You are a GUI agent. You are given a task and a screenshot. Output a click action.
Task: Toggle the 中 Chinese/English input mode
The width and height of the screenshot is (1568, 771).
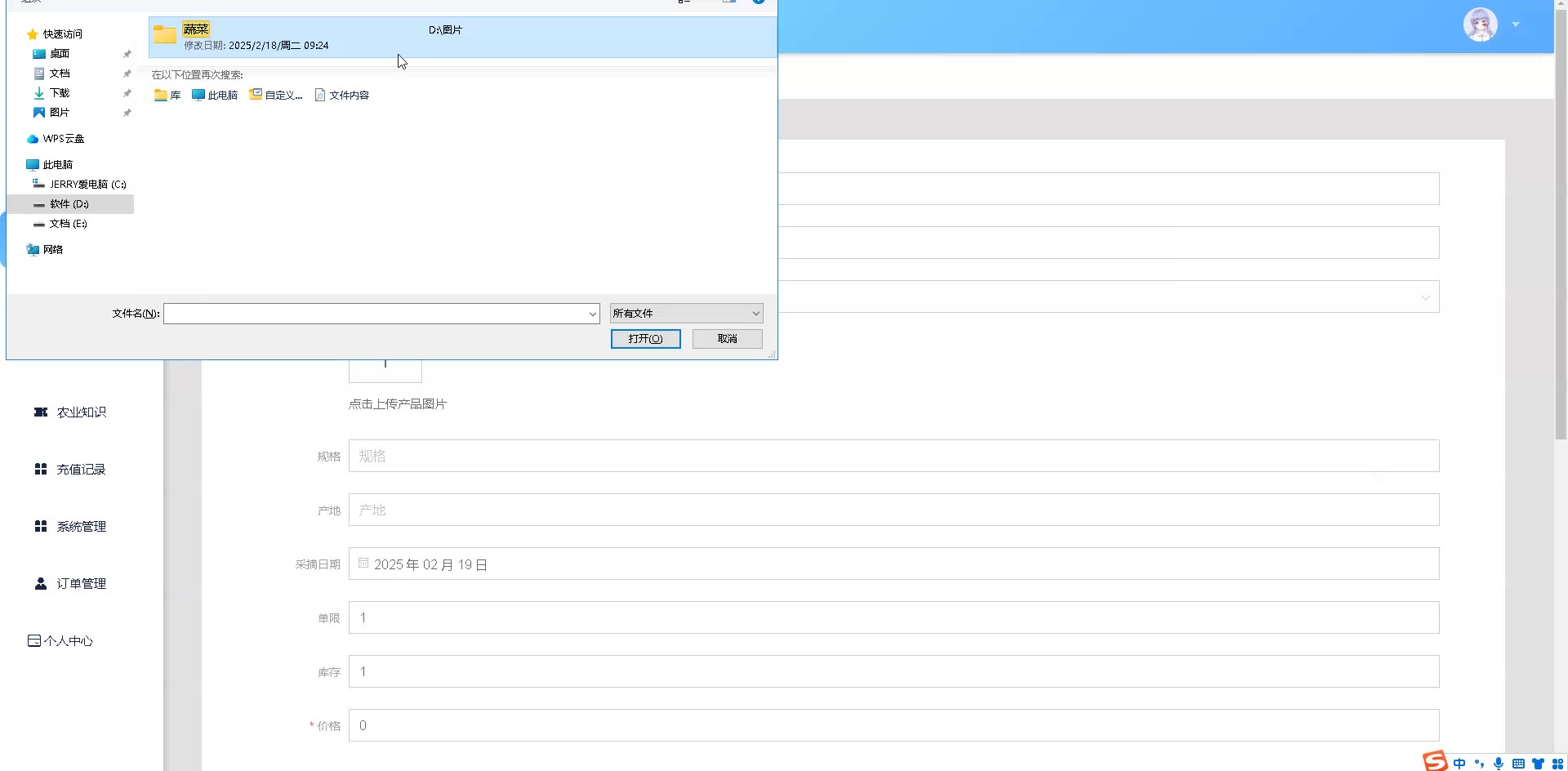pyautogui.click(x=1459, y=764)
